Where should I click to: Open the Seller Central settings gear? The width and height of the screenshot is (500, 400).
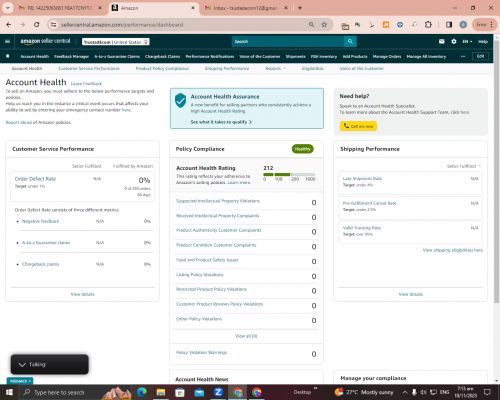point(454,41)
